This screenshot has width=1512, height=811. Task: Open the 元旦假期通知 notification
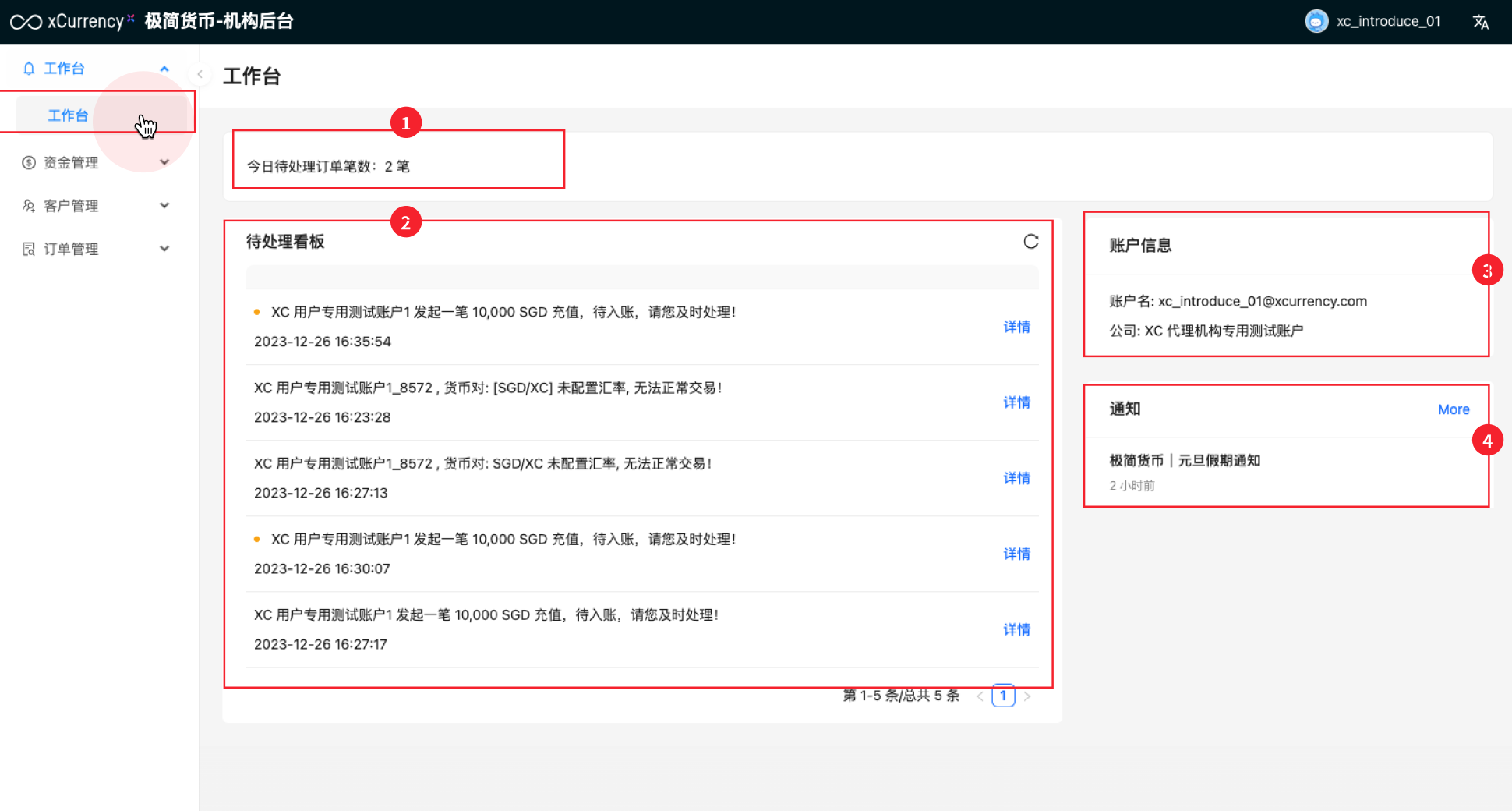coord(1185,461)
